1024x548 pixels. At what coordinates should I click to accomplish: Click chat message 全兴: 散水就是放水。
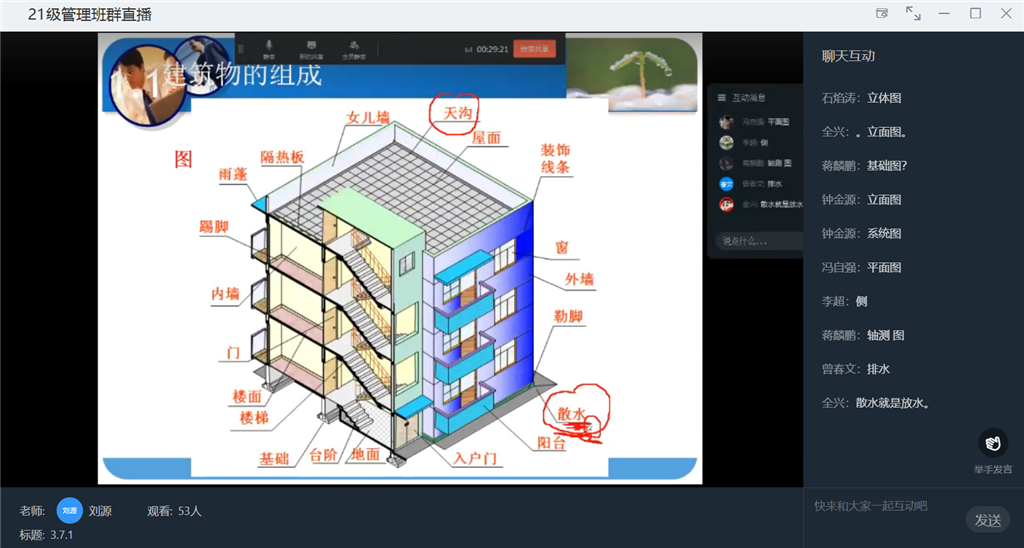click(876, 404)
